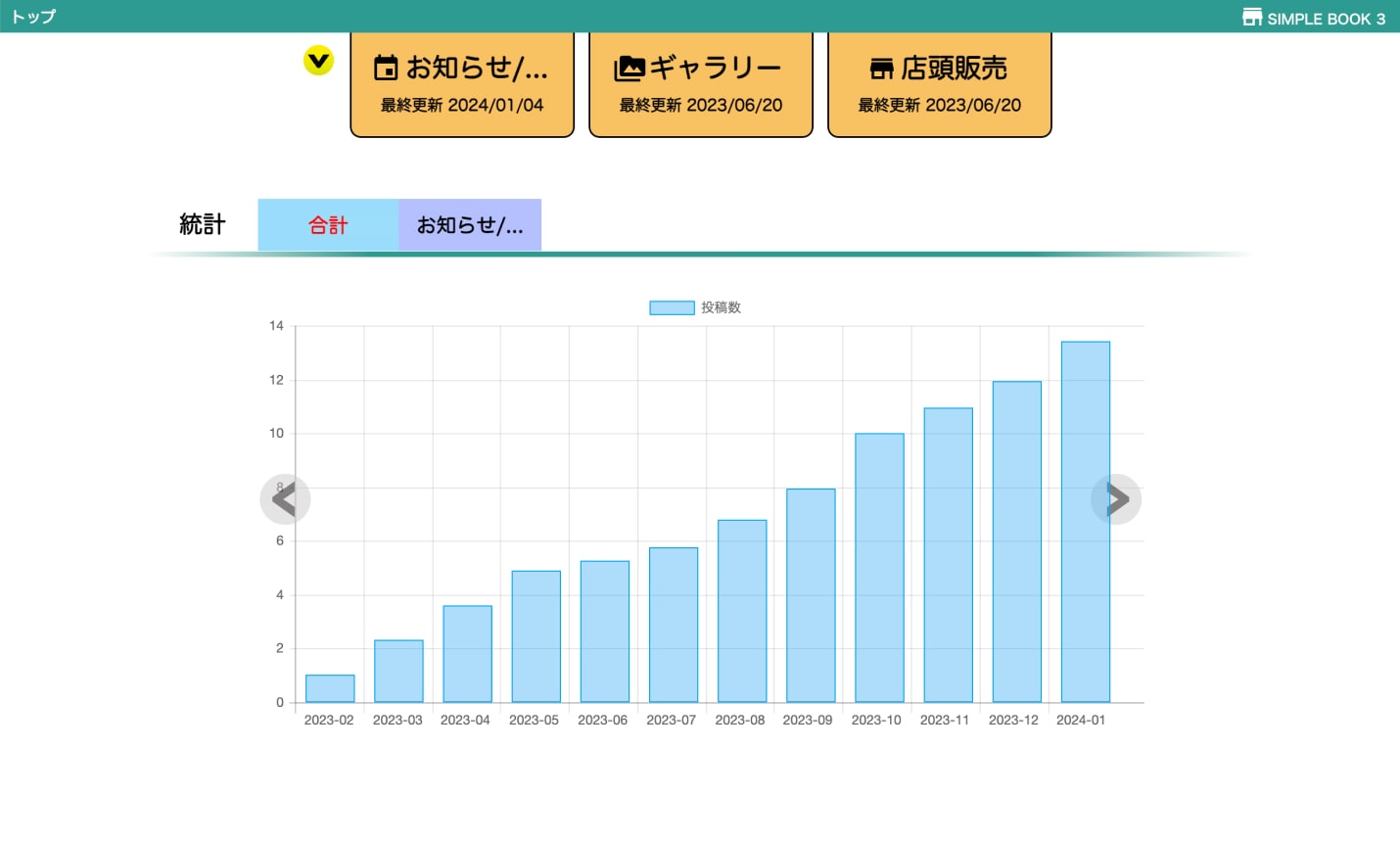Click the 2023-03 bar in chart
The width and height of the screenshot is (1400, 842).
(x=398, y=671)
